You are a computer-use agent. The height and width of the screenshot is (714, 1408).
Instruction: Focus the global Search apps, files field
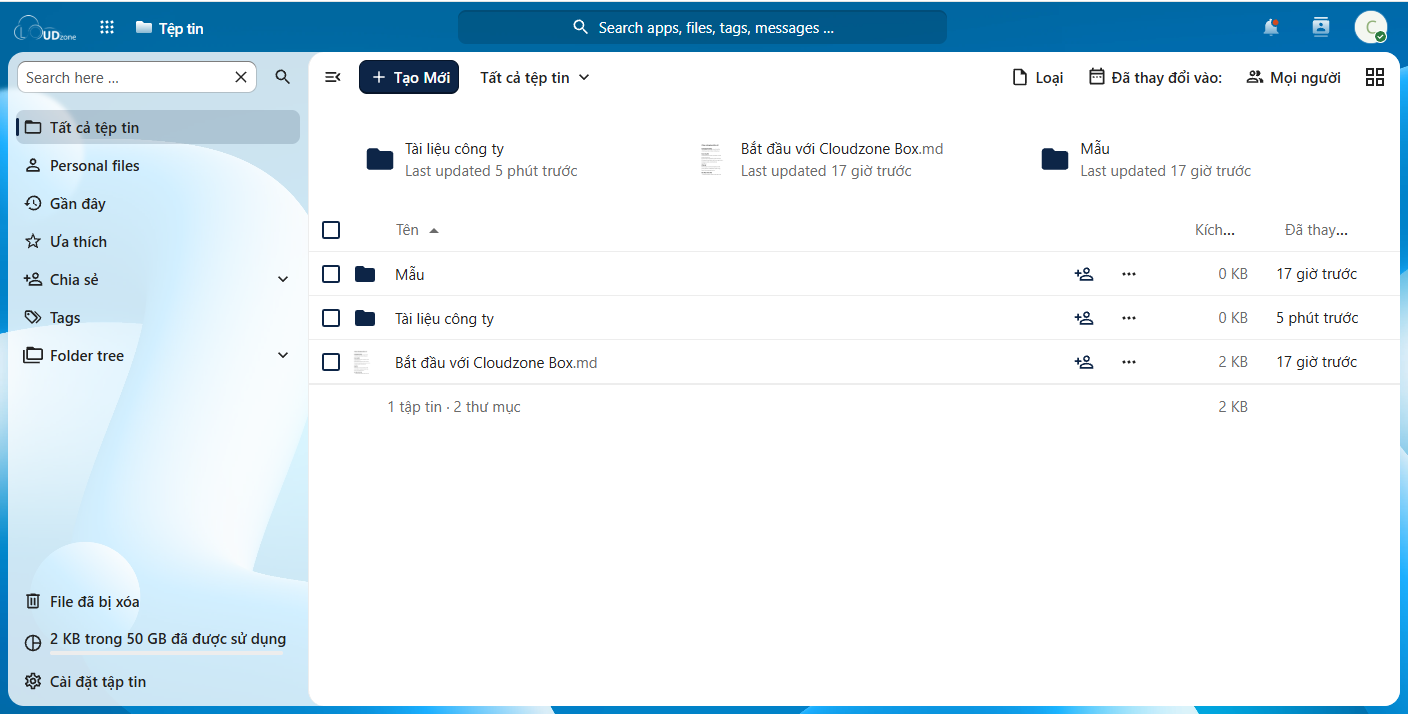(x=702, y=27)
